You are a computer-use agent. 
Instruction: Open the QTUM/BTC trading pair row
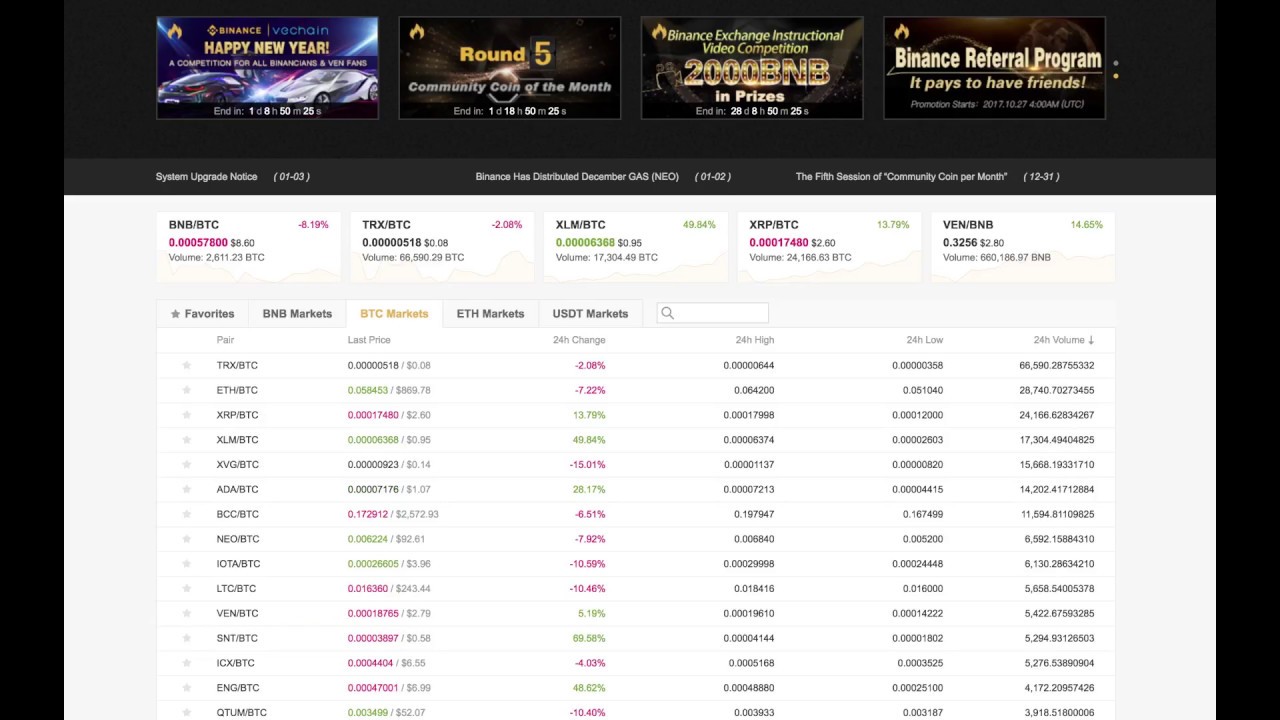635,712
